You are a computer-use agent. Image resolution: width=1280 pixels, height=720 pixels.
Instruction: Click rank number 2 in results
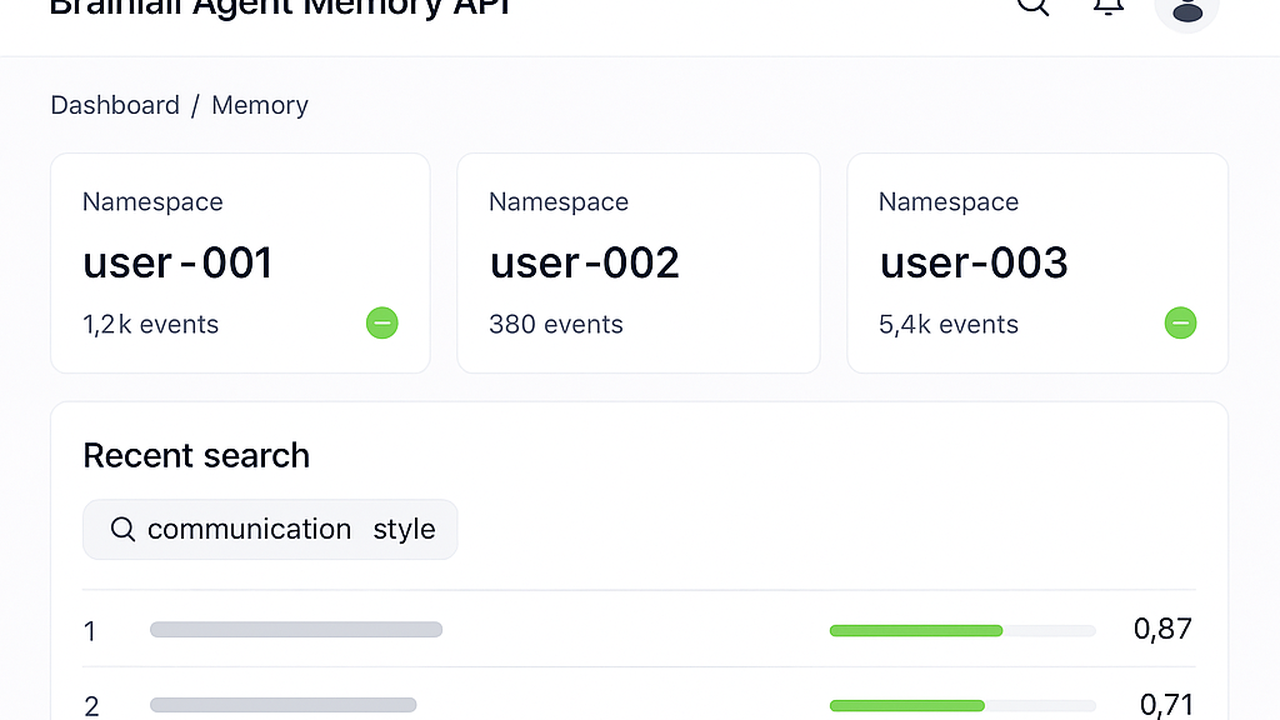point(91,706)
